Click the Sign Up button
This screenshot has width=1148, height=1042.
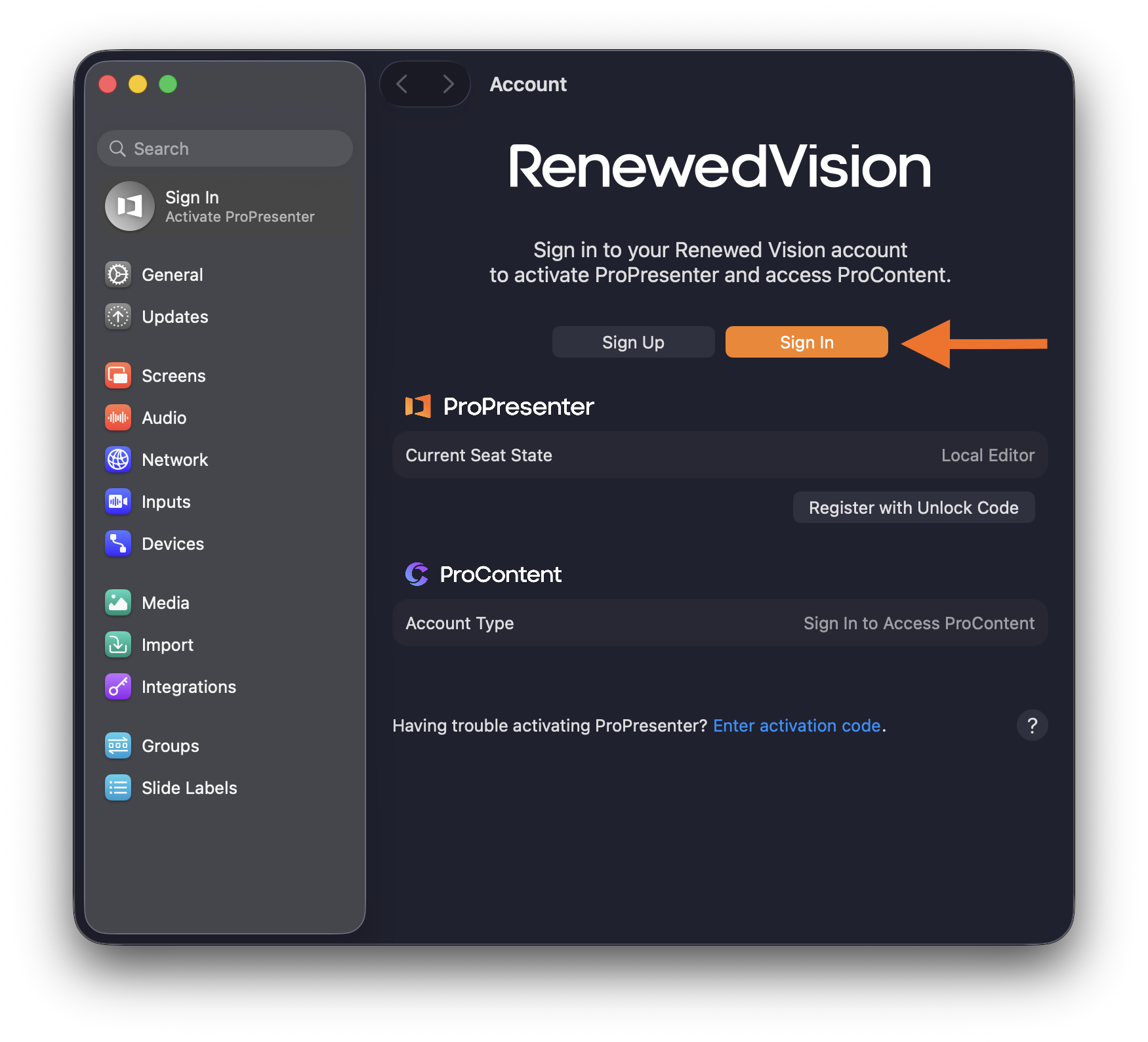[x=633, y=342]
